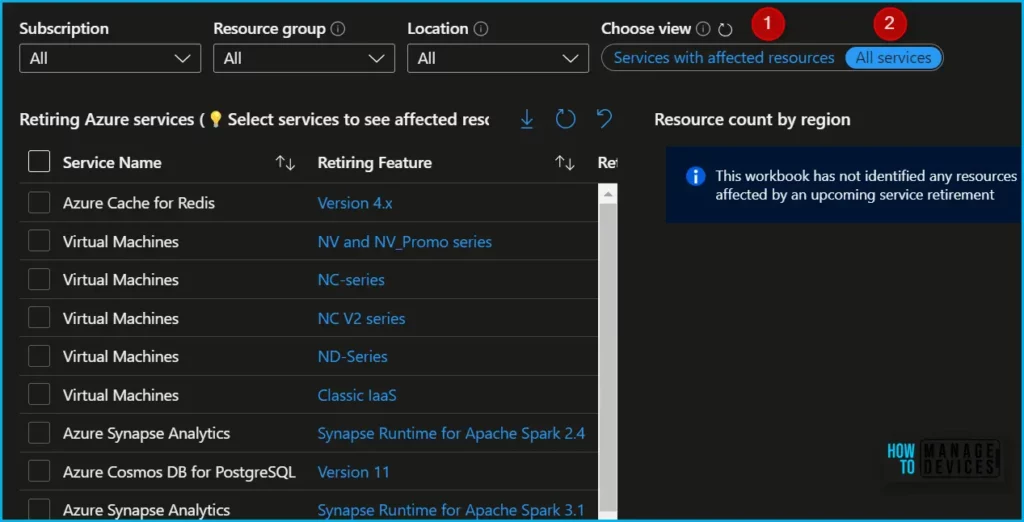Check the Azure Cosmos DB for PostgreSQL row
Viewport: 1024px width, 522px height.
click(x=39, y=471)
